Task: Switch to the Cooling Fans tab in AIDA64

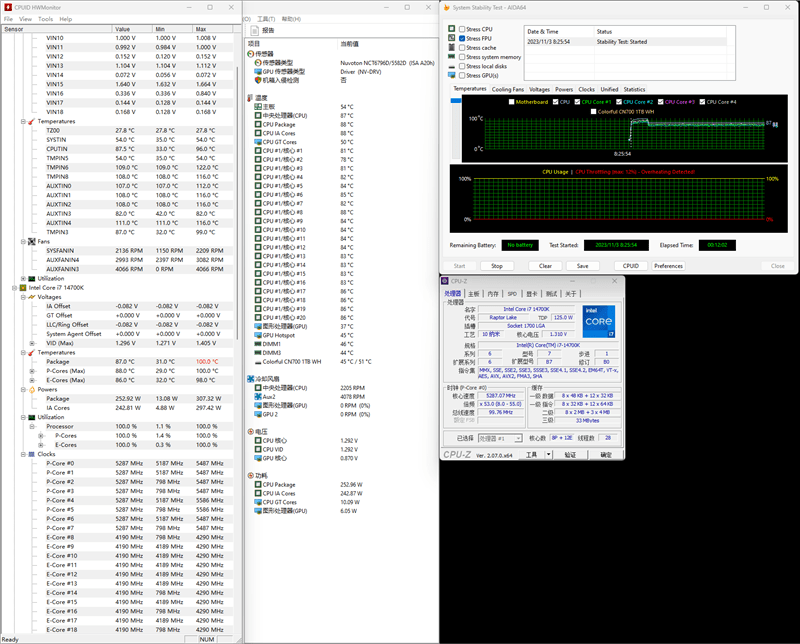Action: tap(508, 89)
